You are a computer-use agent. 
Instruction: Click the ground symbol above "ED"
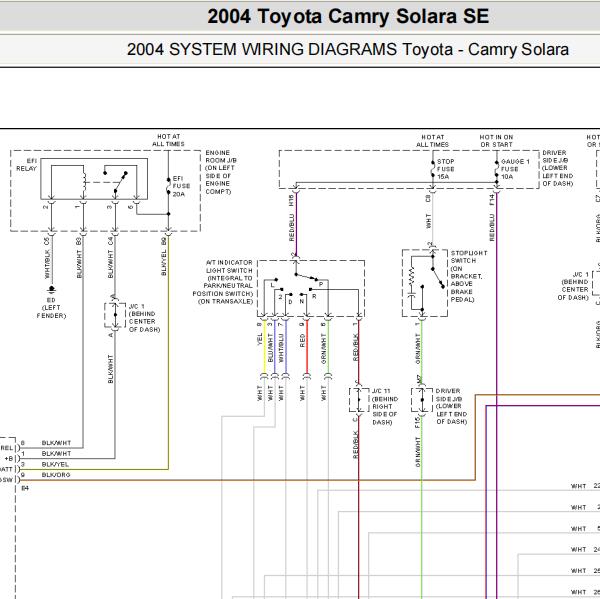tap(52, 289)
